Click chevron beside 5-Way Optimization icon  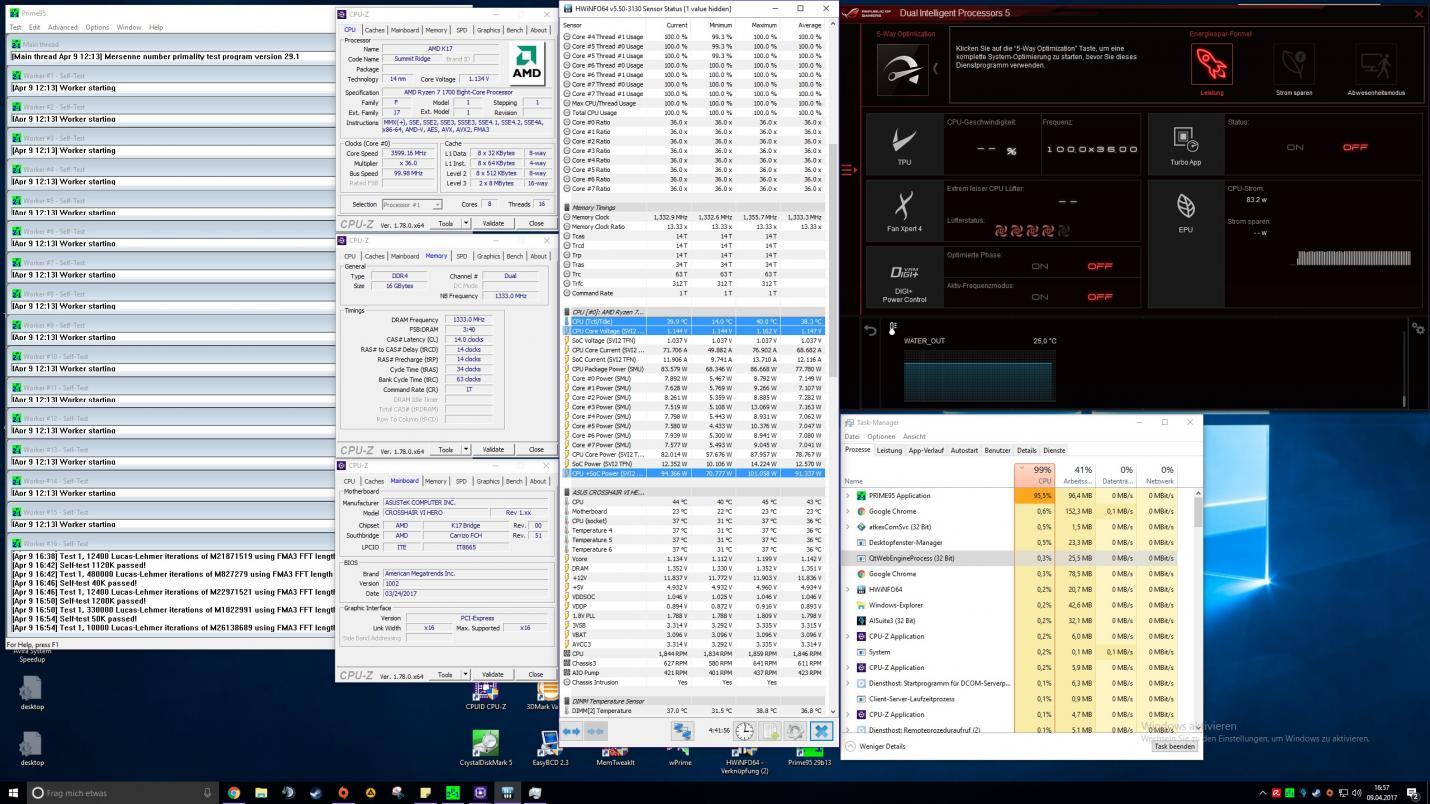[935, 69]
